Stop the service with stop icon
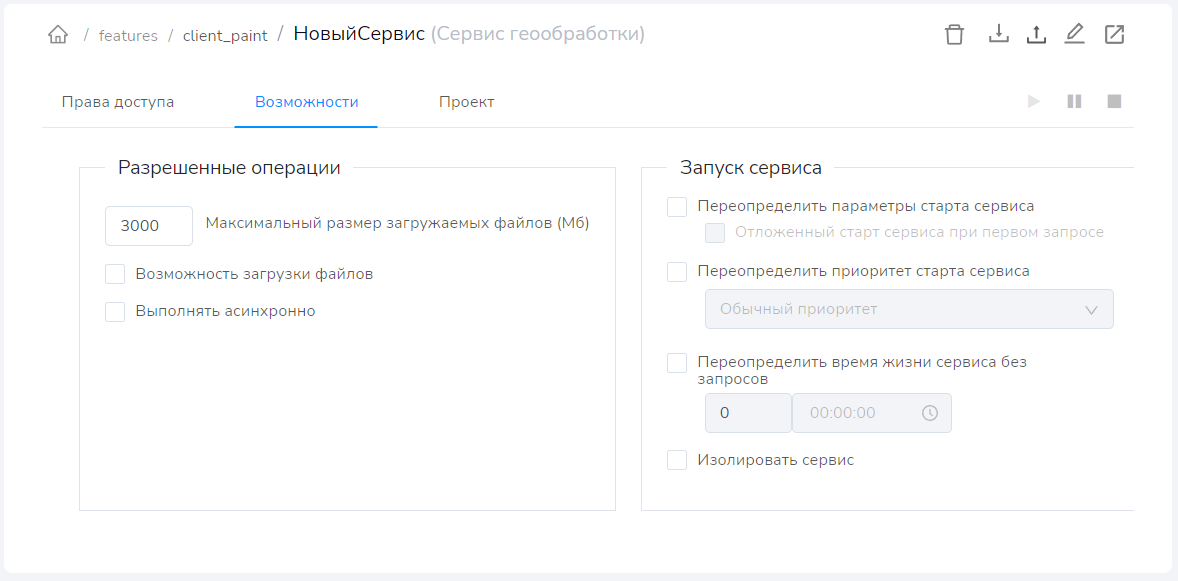The width and height of the screenshot is (1178, 581). tap(1114, 101)
